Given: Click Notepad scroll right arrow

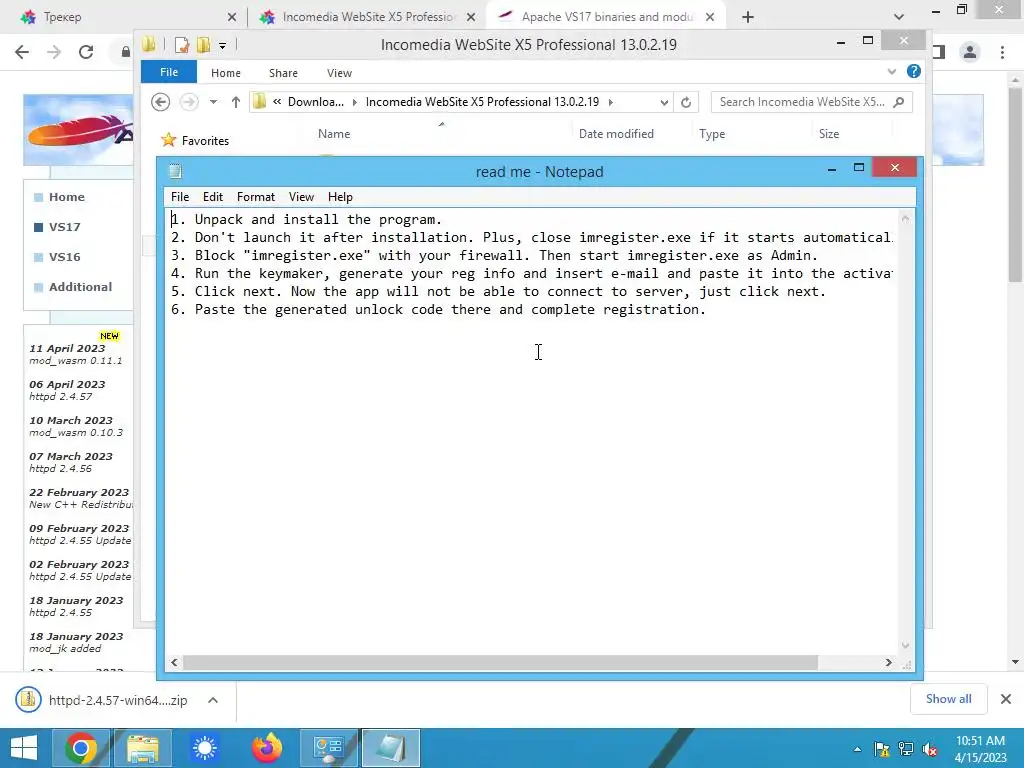Looking at the screenshot, I should click(x=888, y=662).
